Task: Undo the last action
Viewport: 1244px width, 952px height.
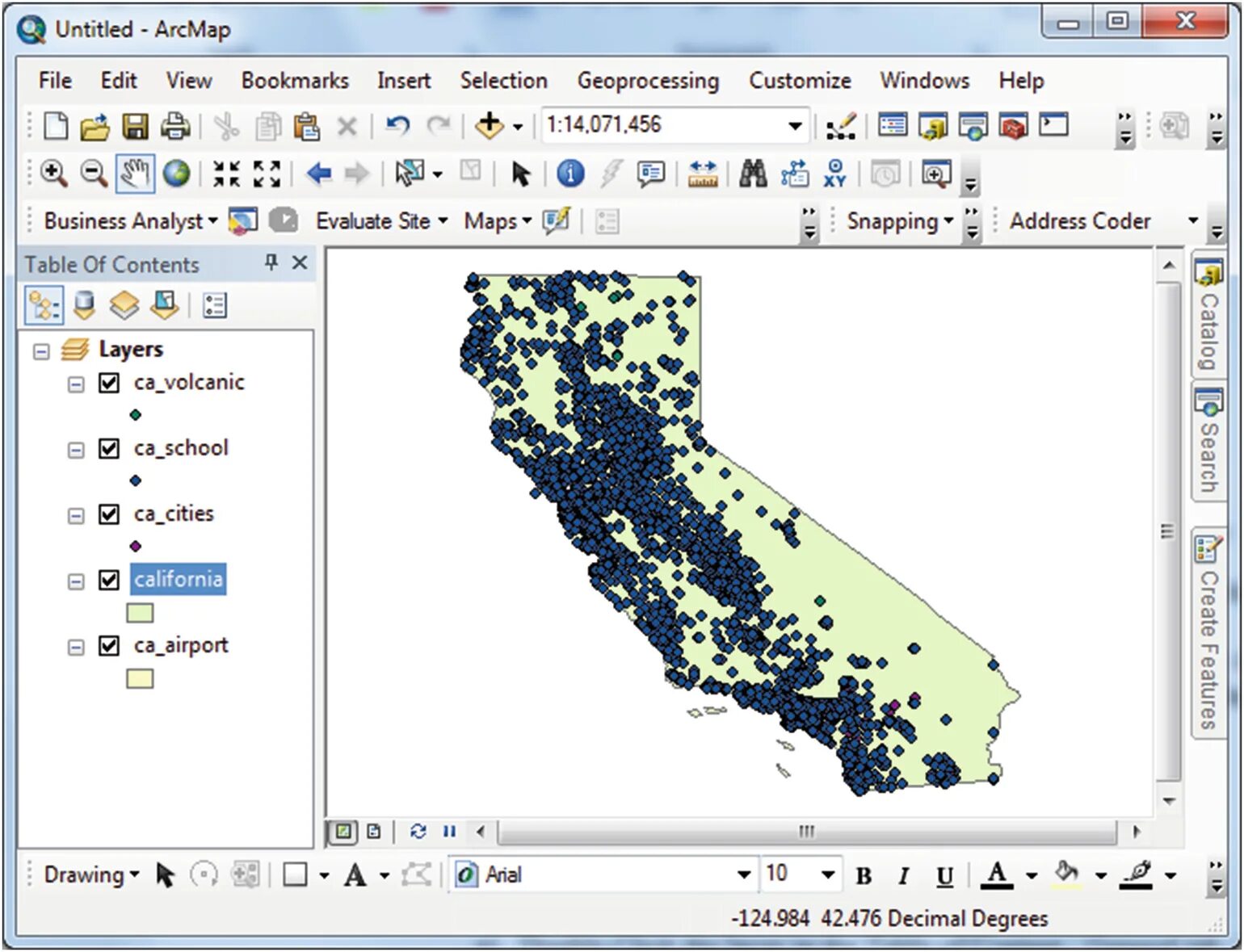Action: coord(397,126)
